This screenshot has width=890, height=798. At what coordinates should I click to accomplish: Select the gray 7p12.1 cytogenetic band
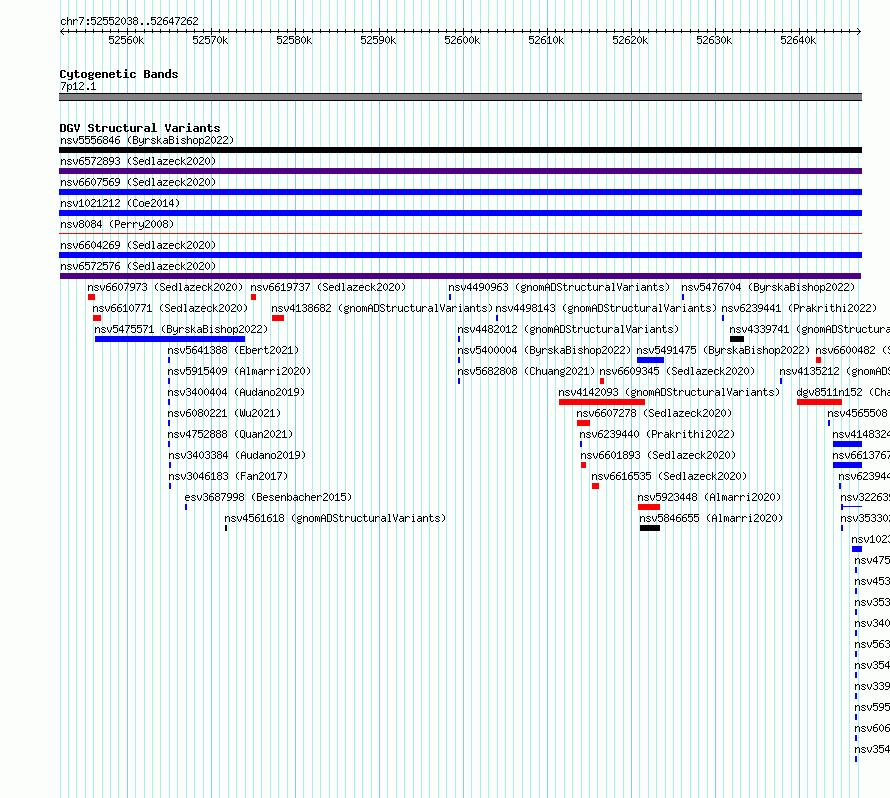pos(460,97)
